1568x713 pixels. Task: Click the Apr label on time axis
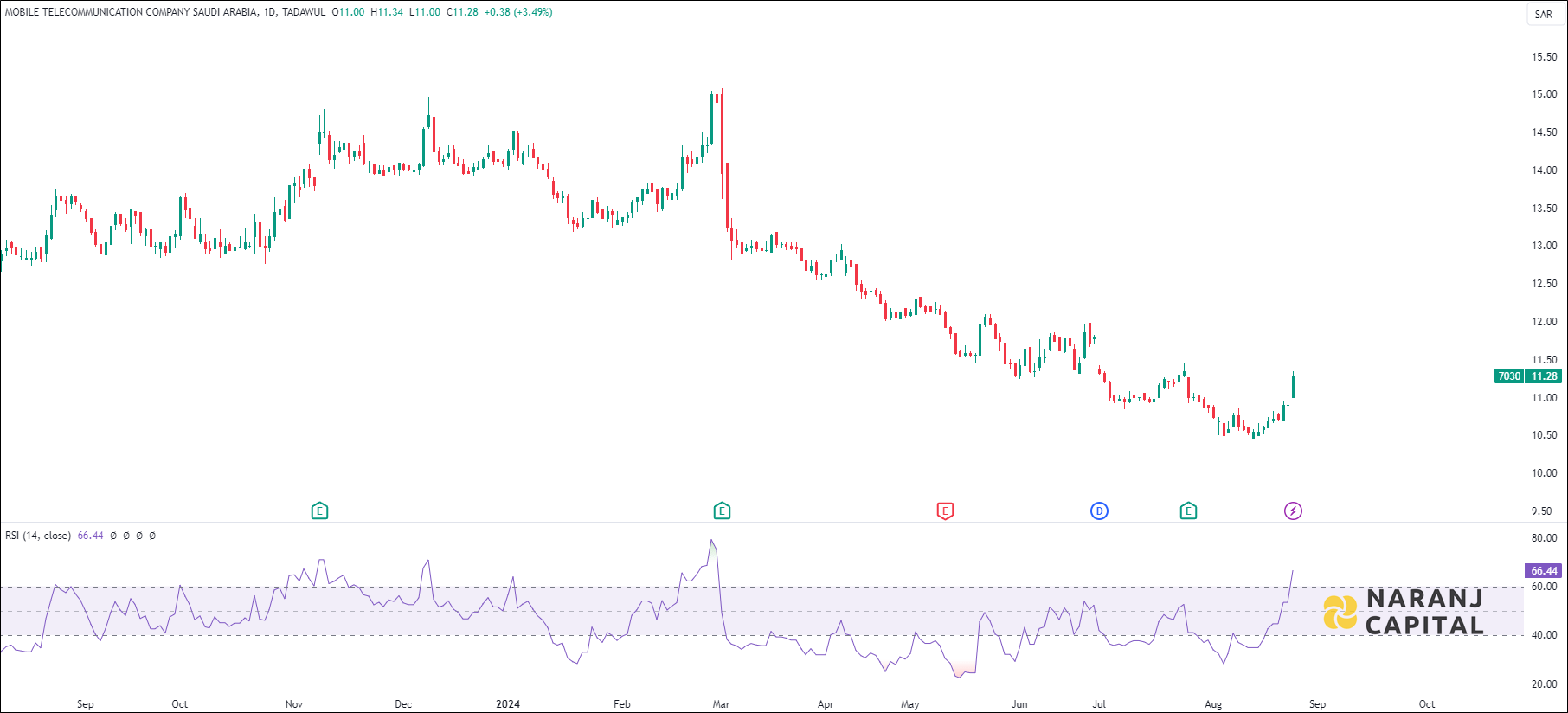coord(826,704)
